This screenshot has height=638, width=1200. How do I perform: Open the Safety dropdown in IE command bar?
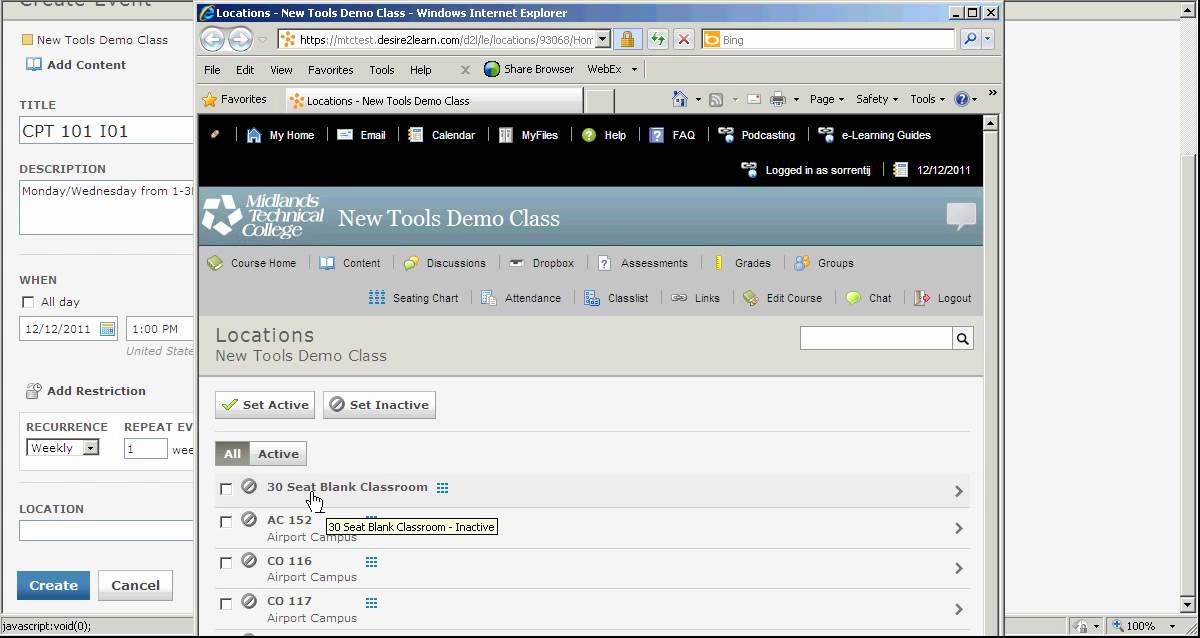tap(877, 99)
